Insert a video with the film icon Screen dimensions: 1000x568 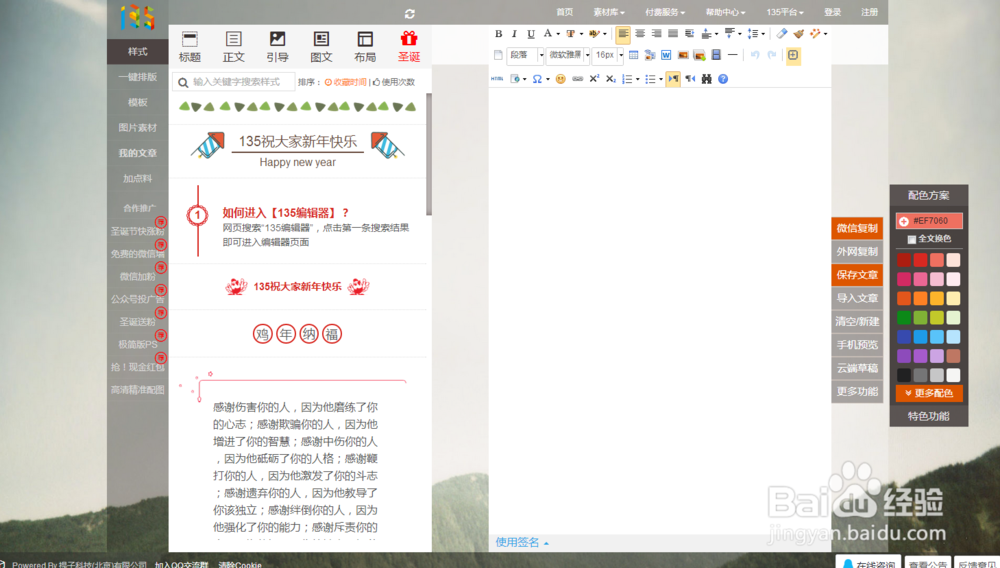click(716, 55)
